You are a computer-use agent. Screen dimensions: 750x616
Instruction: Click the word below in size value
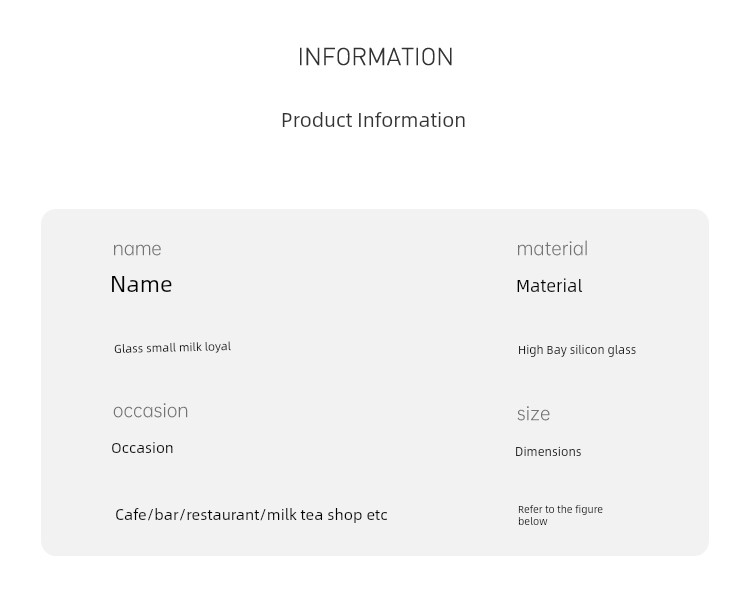(x=533, y=521)
